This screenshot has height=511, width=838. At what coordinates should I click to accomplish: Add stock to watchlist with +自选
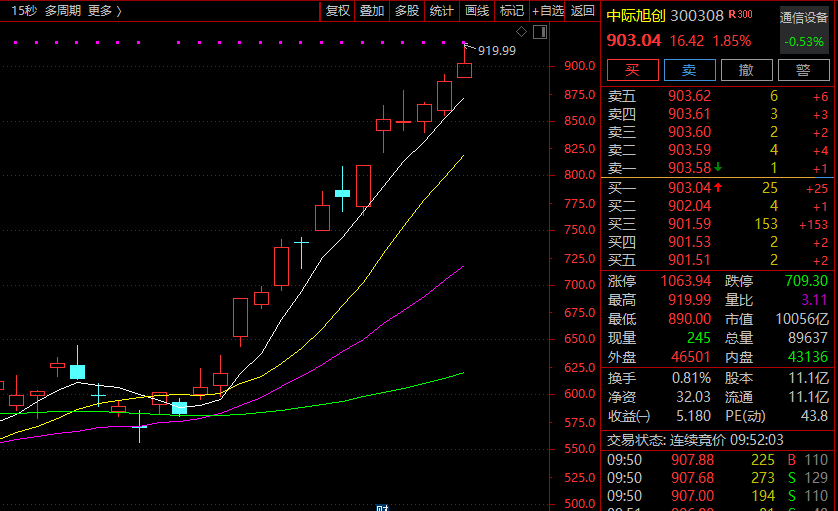point(548,11)
